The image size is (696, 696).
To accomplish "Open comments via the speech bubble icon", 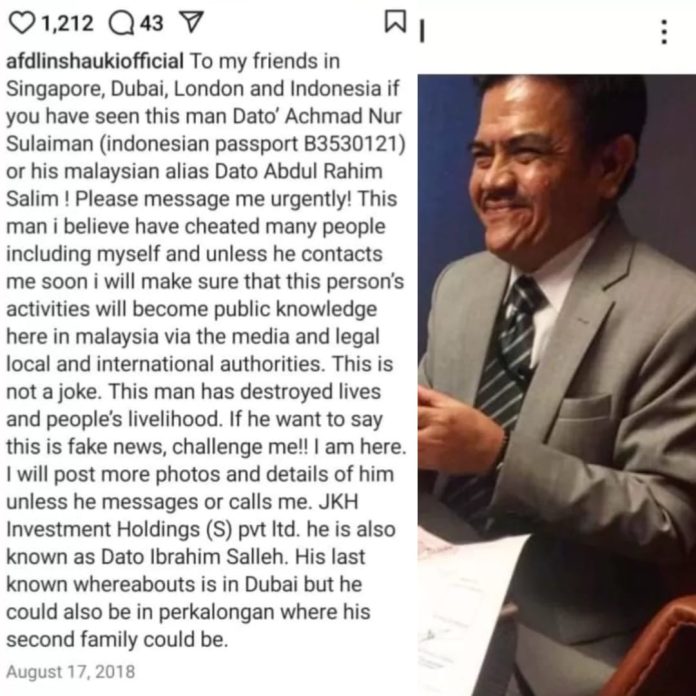I will click(122, 23).
